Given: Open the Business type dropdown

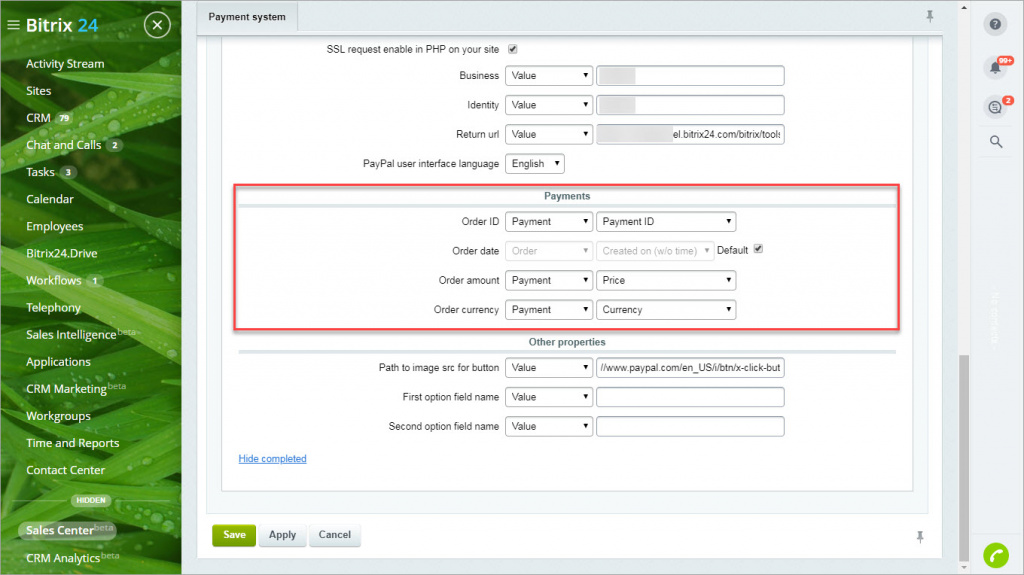Looking at the screenshot, I should coord(549,76).
